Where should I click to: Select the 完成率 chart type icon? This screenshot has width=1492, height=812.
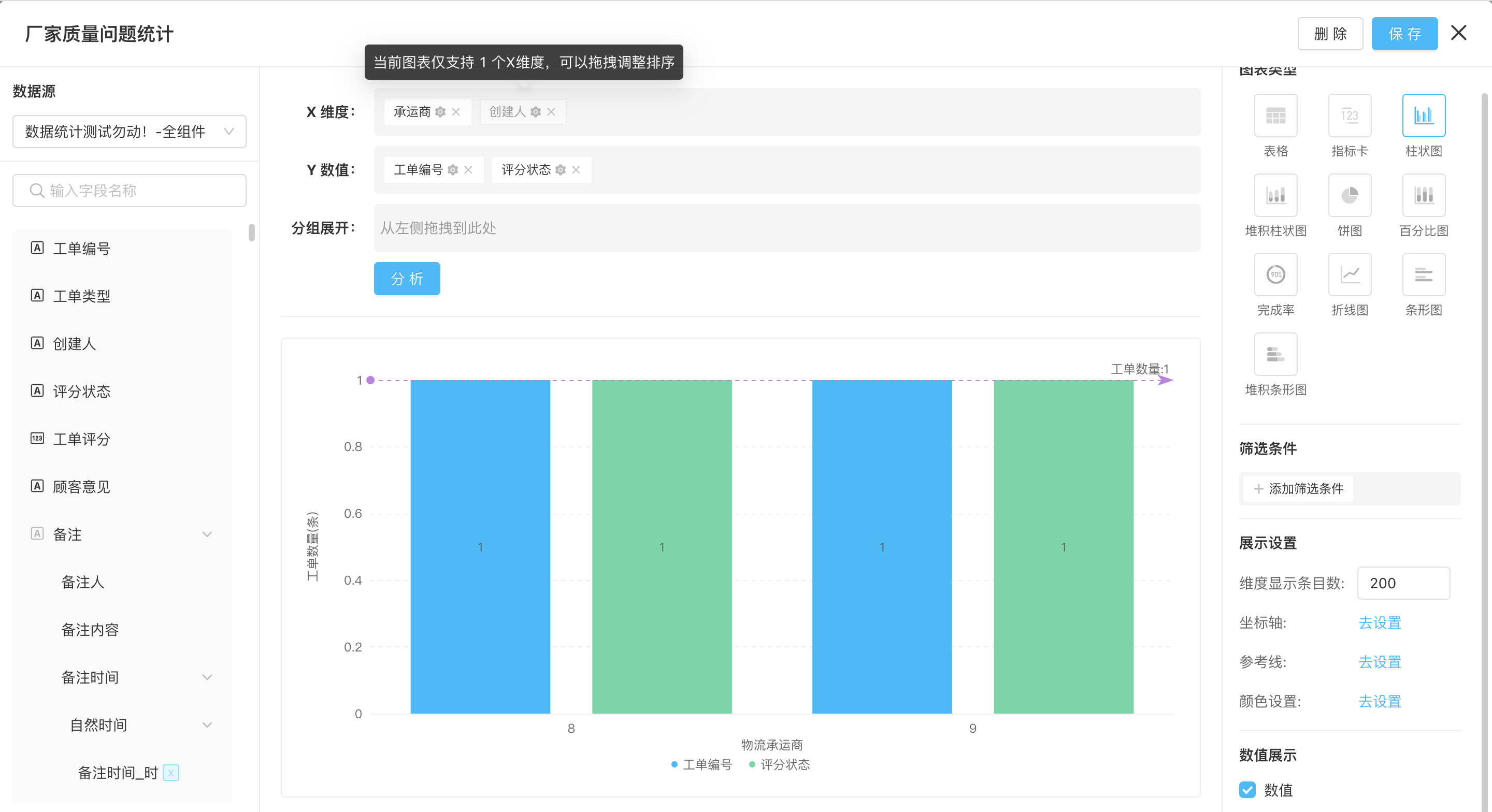(1275, 274)
